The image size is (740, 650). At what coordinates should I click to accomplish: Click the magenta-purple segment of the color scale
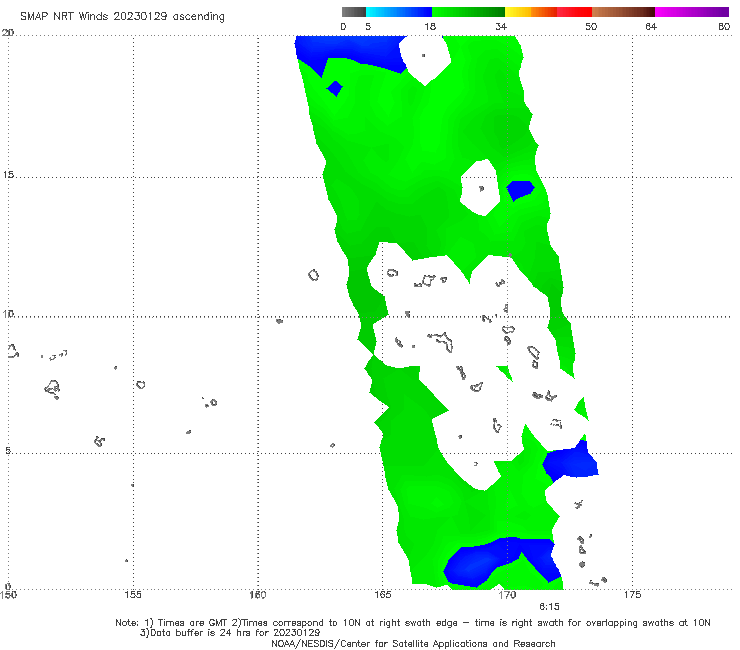[x=692, y=12]
